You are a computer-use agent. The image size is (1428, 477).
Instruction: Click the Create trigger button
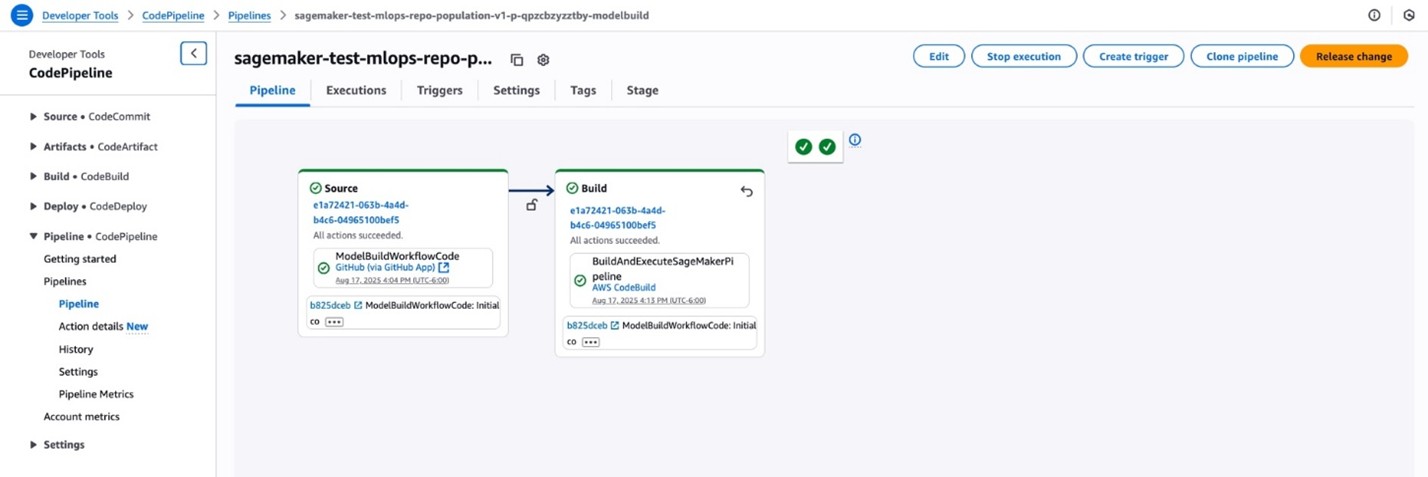coord(1134,56)
